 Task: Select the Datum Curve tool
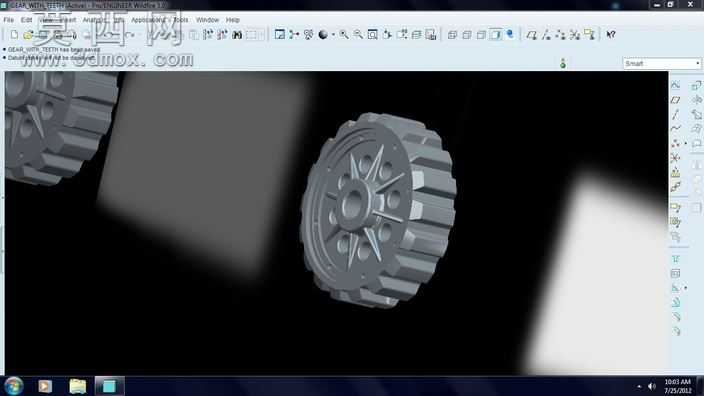coord(675,129)
